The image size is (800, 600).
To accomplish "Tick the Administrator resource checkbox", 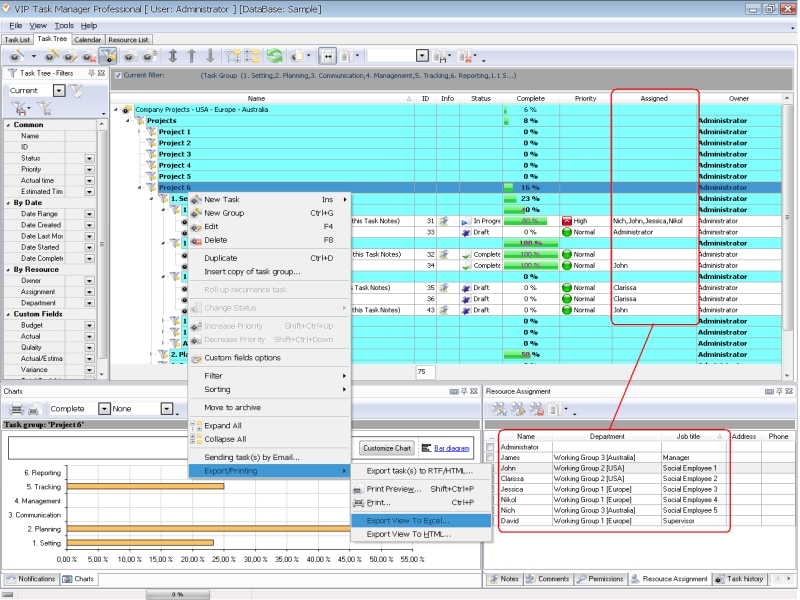I will click(490, 447).
